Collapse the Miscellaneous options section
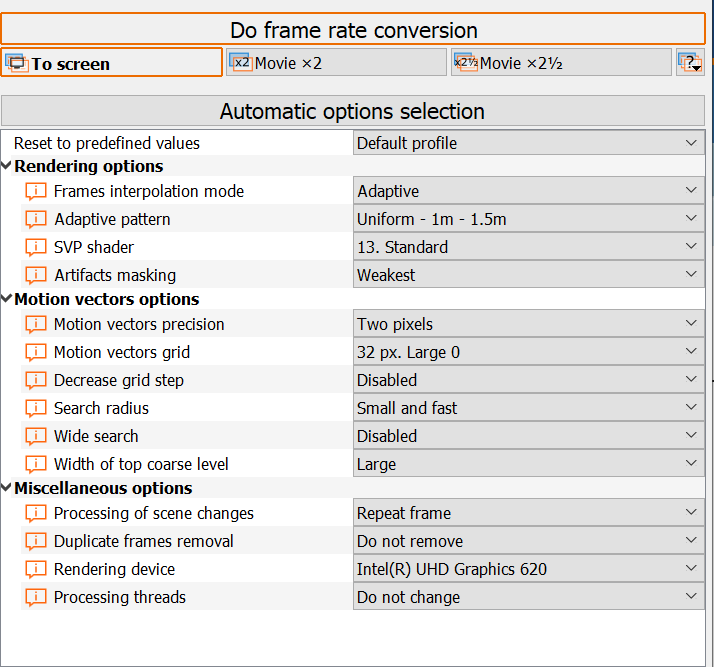The image size is (714, 667). coord(8,488)
